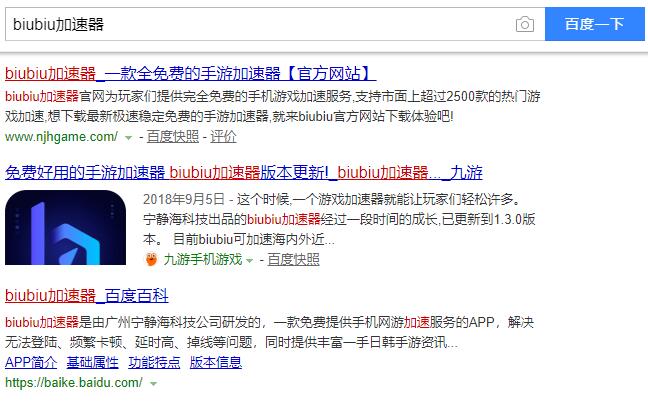The height and width of the screenshot is (408, 648).
Task: Open 百度快照 for the njhgame.com result
Action: point(173,136)
